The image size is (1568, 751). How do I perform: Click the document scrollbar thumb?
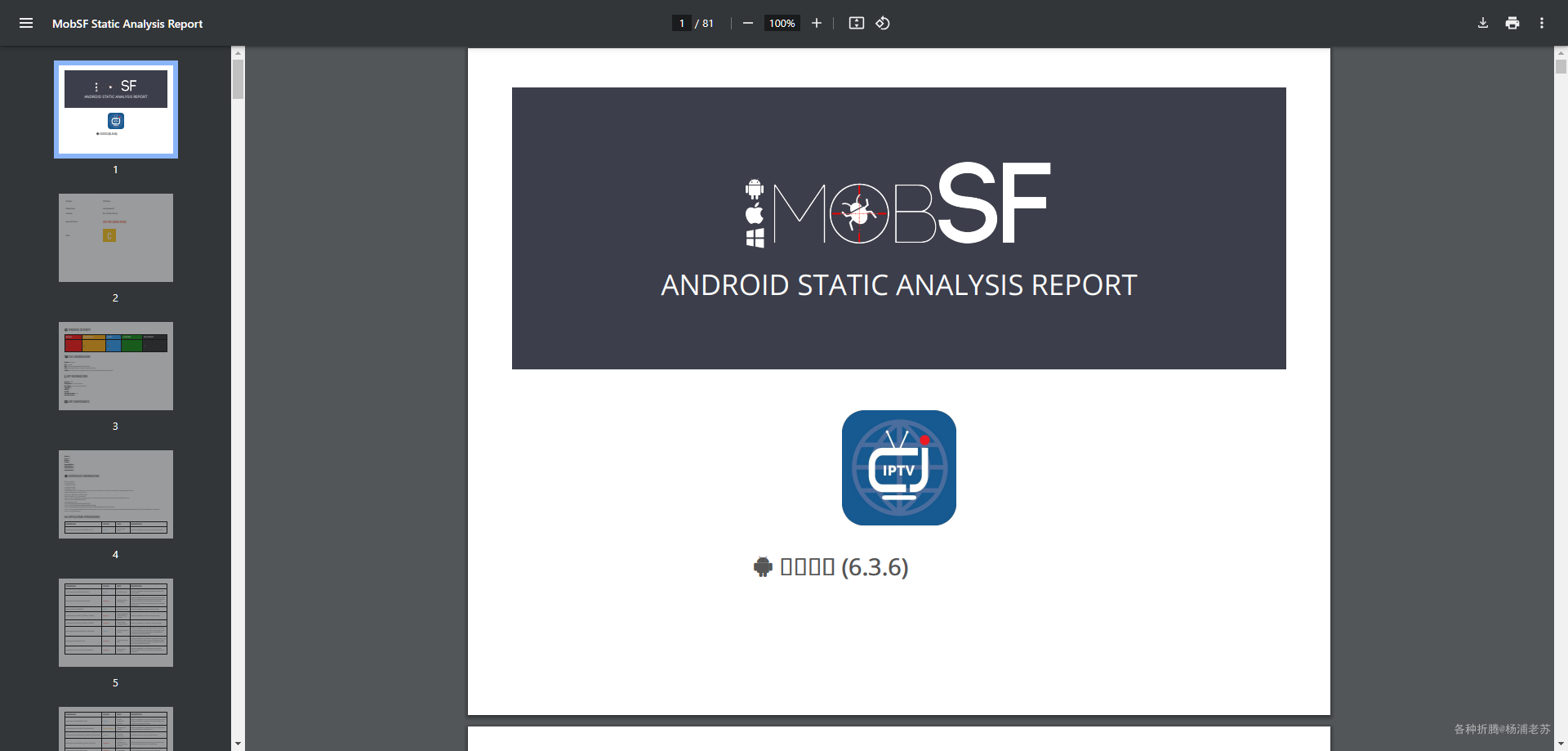1561,66
